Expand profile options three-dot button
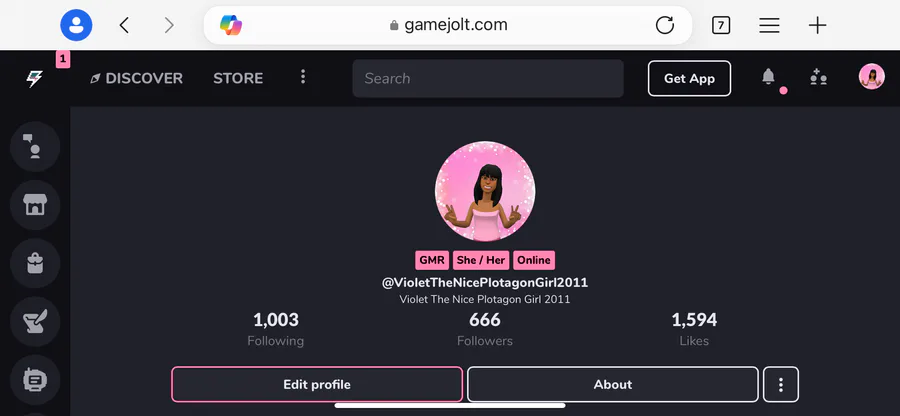 tap(781, 384)
